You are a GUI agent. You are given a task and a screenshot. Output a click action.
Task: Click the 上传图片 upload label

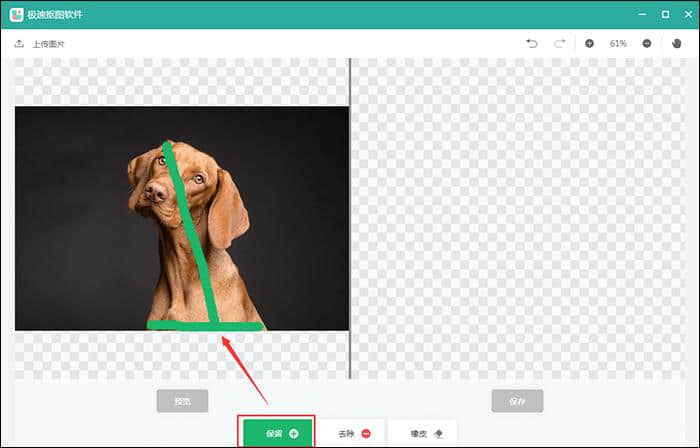tap(49, 44)
